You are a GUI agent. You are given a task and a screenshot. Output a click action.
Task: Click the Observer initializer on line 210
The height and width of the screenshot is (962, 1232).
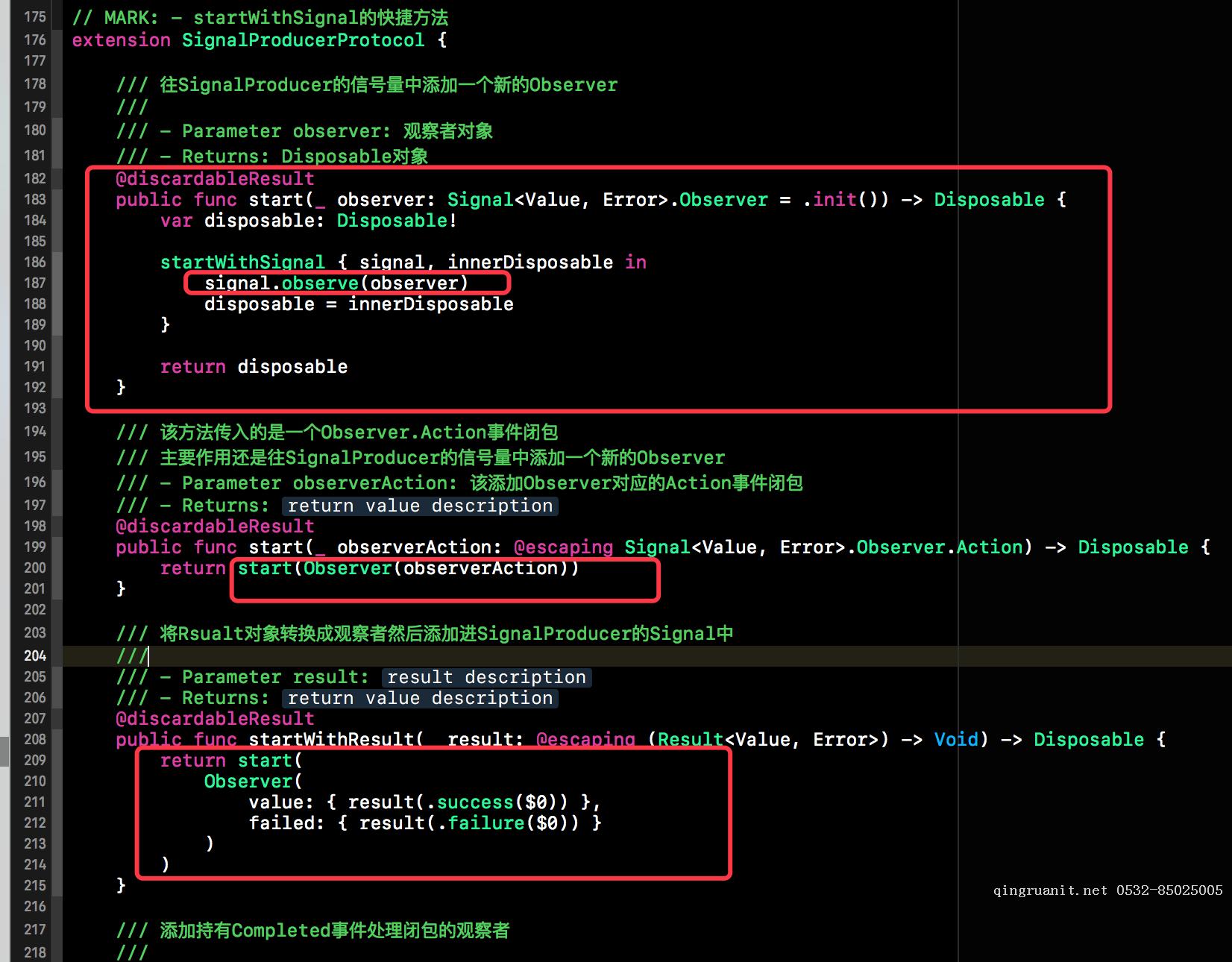point(248,782)
